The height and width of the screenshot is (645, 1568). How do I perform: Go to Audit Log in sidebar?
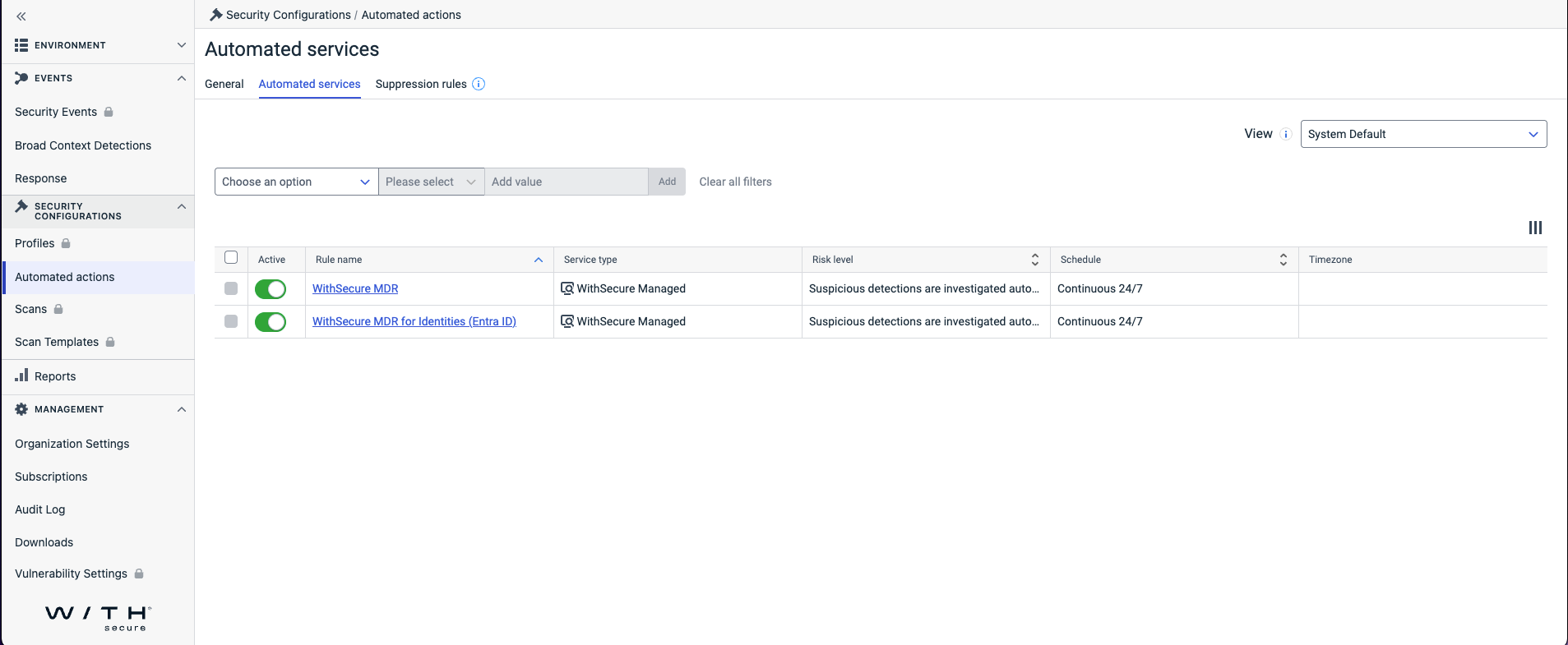39,509
